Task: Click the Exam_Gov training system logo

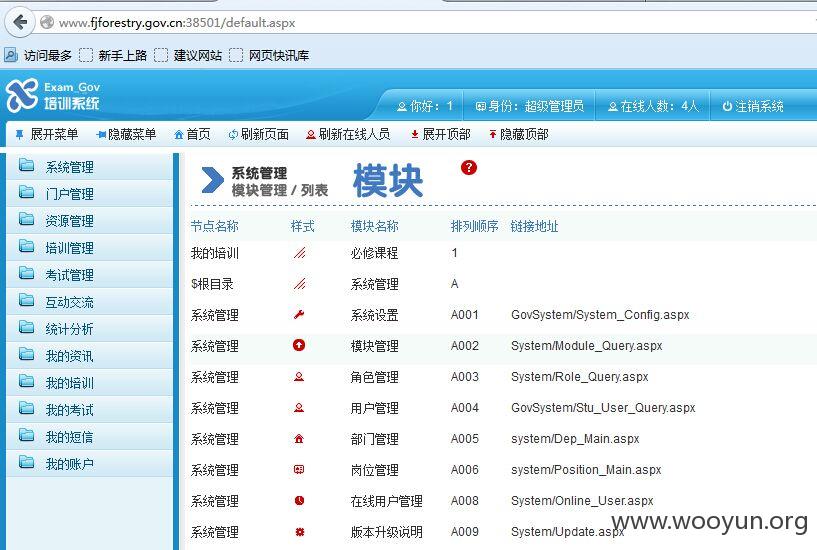Action: tap(53, 95)
